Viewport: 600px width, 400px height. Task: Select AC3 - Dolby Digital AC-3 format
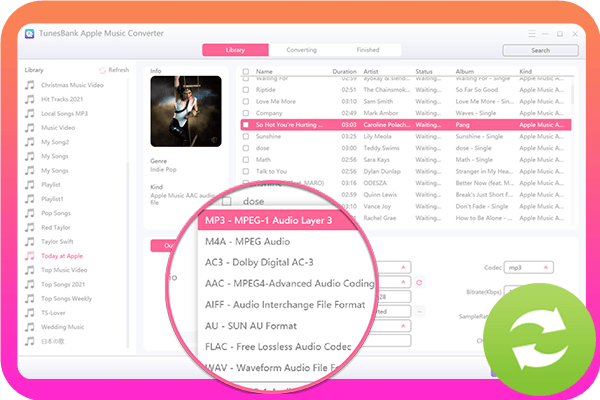pos(259,262)
